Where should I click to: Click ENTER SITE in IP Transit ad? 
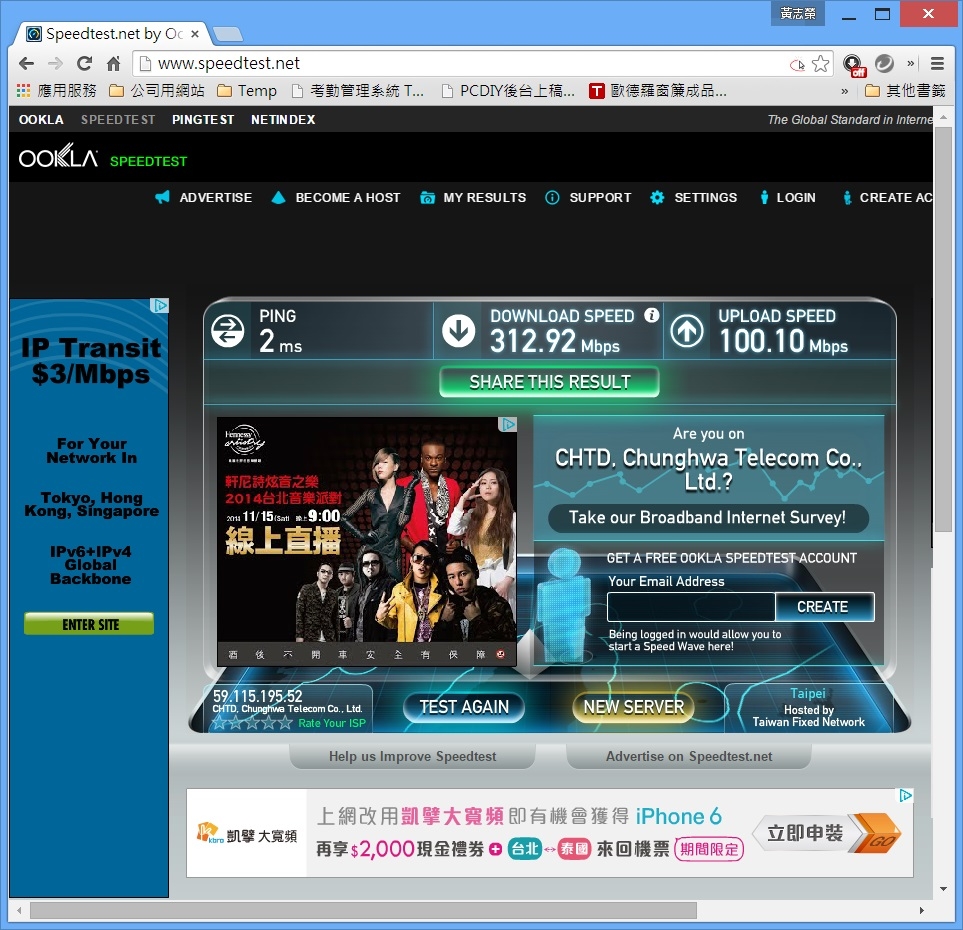pyautogui.click(x=90, y=624)
